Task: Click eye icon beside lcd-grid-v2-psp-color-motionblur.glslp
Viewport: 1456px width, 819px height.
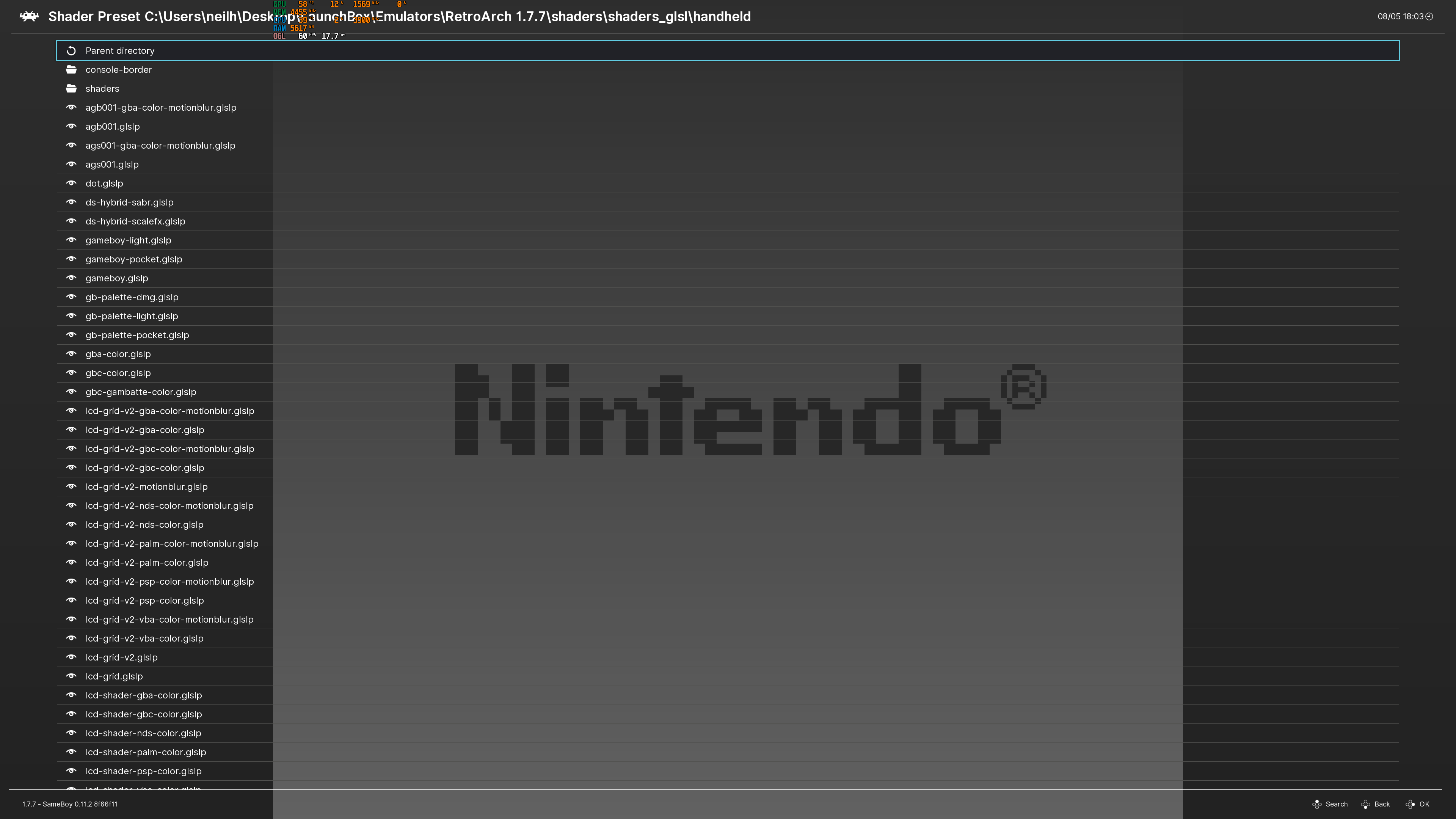Action: point(71,581)
